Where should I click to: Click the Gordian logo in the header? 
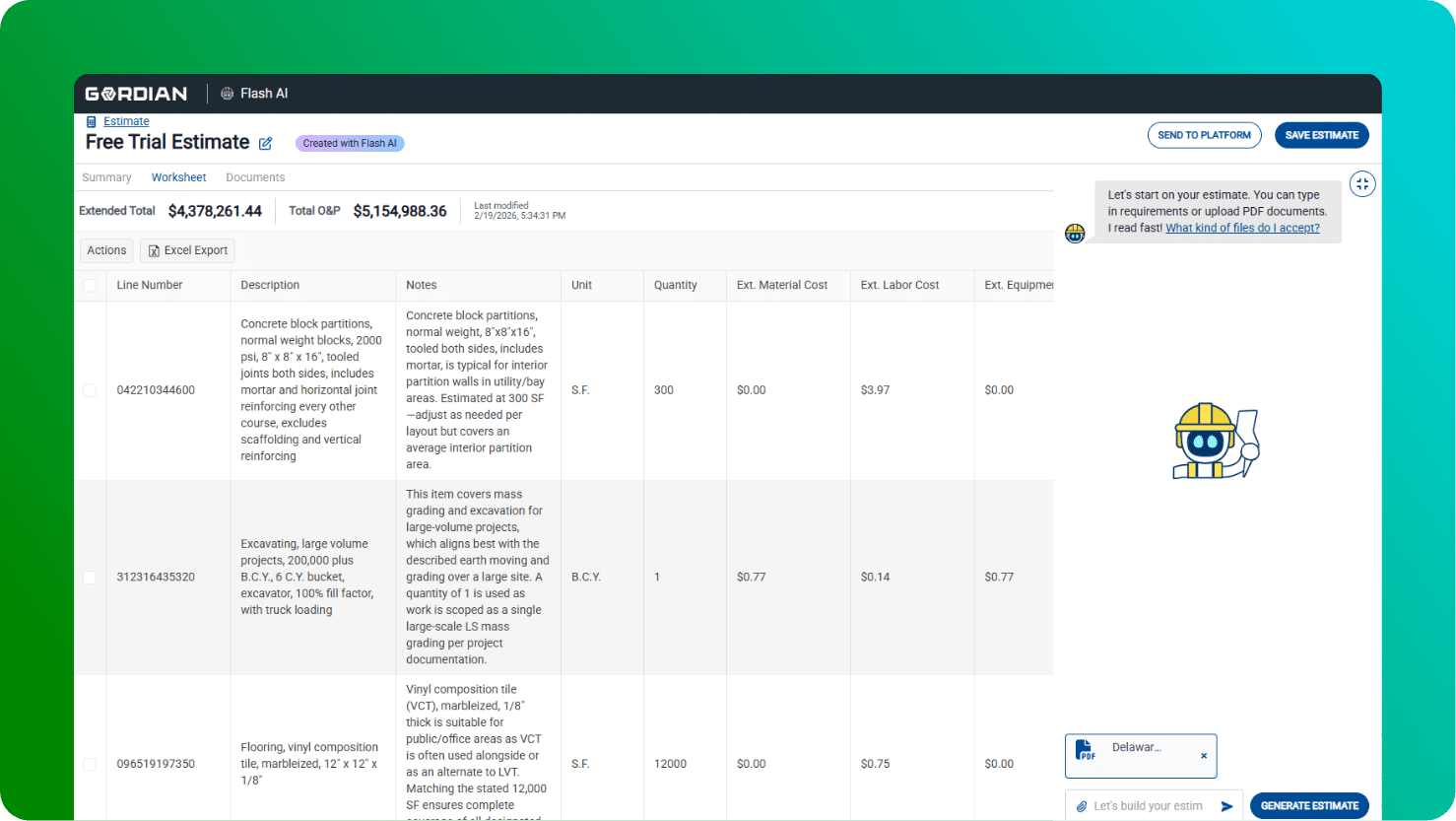[136, 93]
